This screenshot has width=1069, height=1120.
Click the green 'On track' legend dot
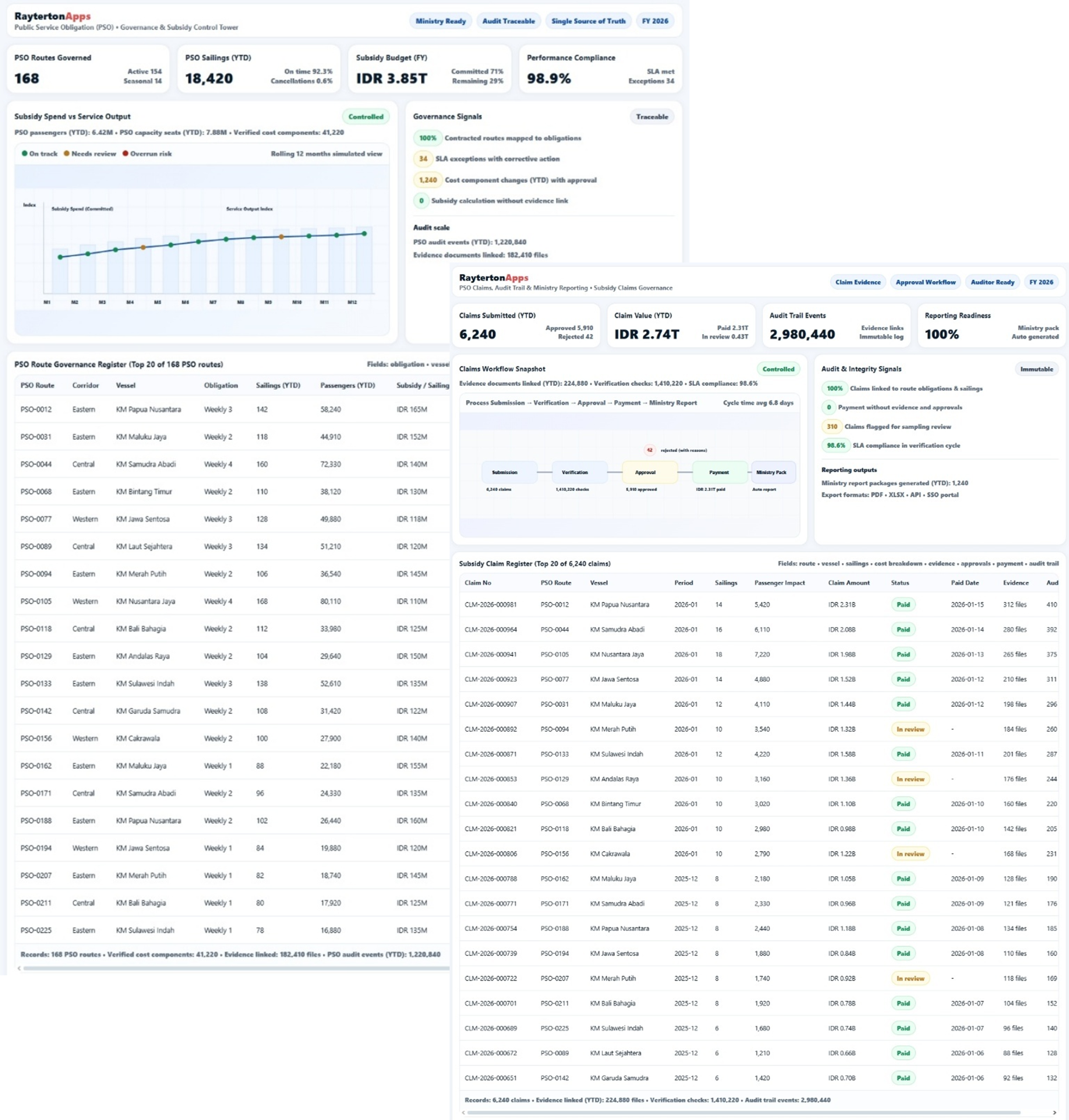coord(25,153)
